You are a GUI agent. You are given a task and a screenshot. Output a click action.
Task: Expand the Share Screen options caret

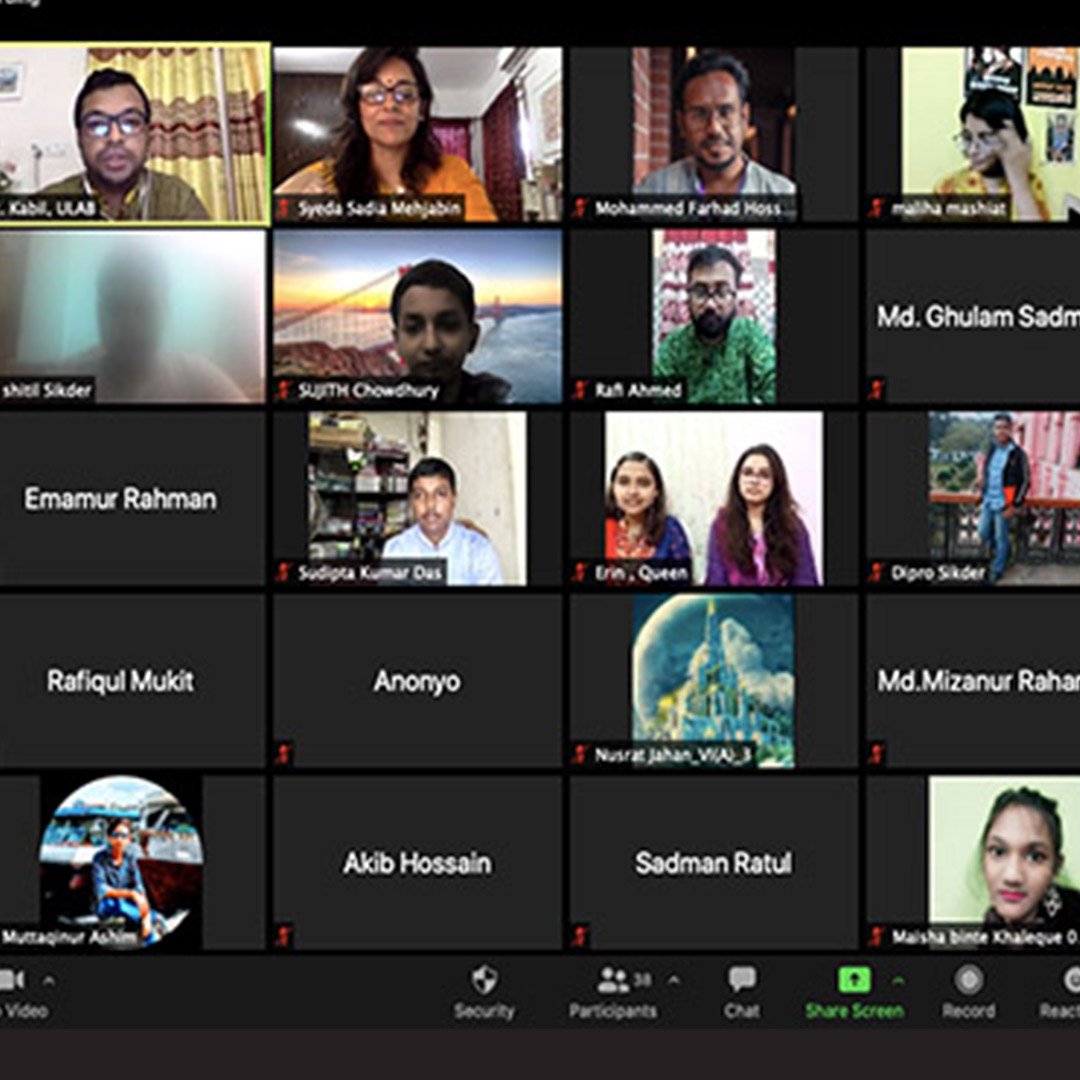click(x=898, y=979)
